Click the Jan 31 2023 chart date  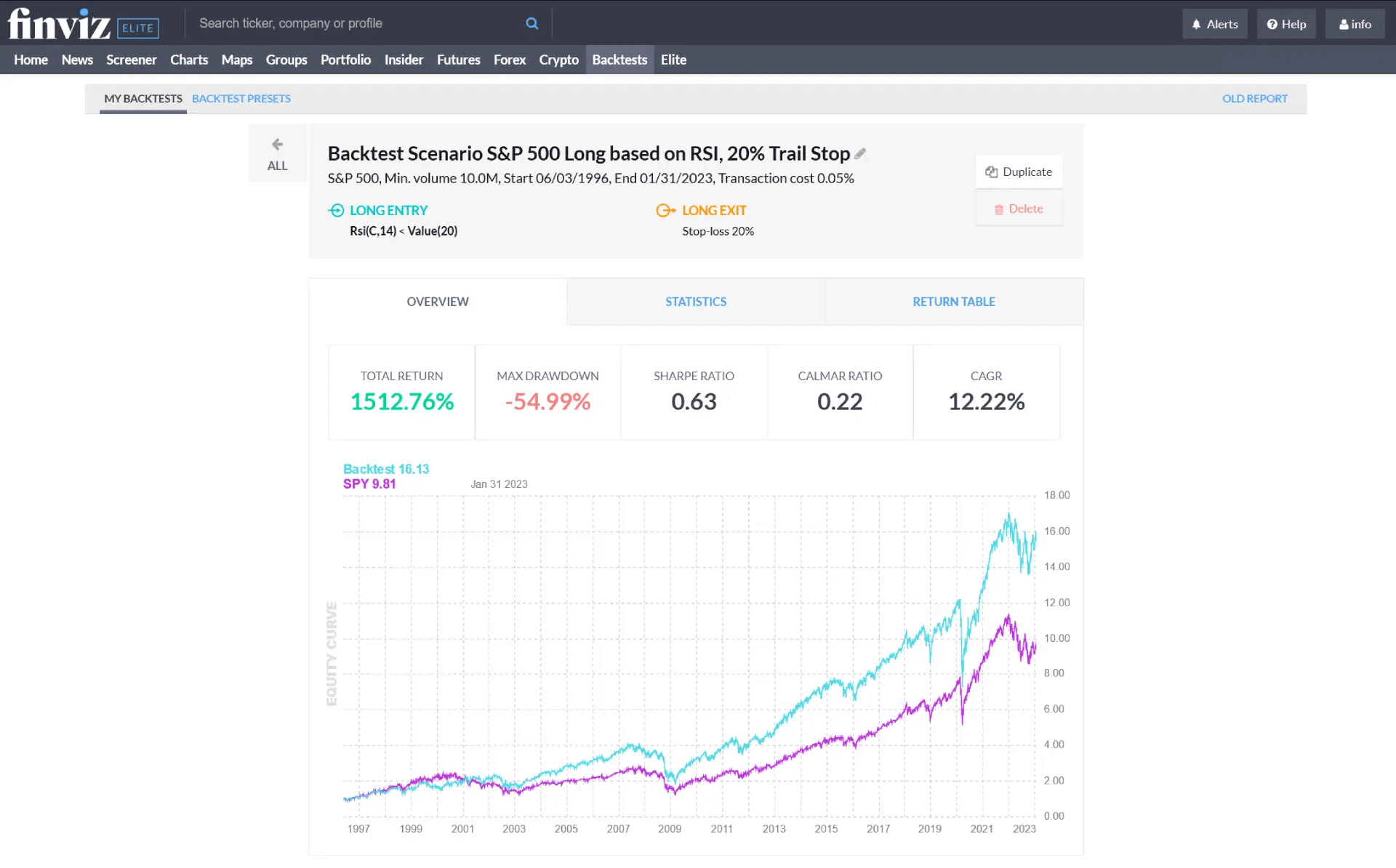[499, 484]
